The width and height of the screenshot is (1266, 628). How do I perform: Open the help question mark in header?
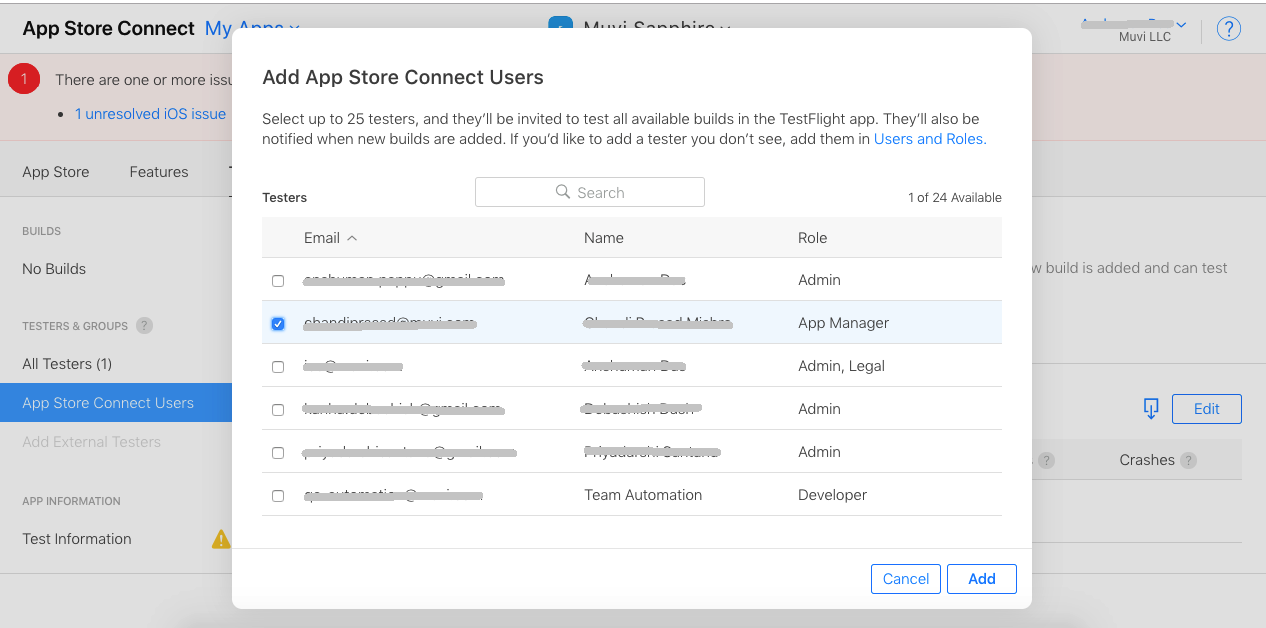click(x=1228, y=29)
